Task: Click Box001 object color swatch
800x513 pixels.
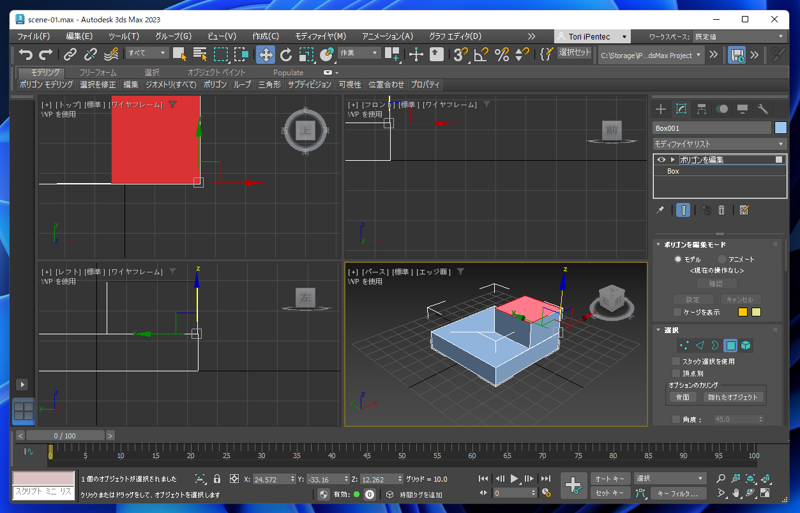Action: coord(780,128)
